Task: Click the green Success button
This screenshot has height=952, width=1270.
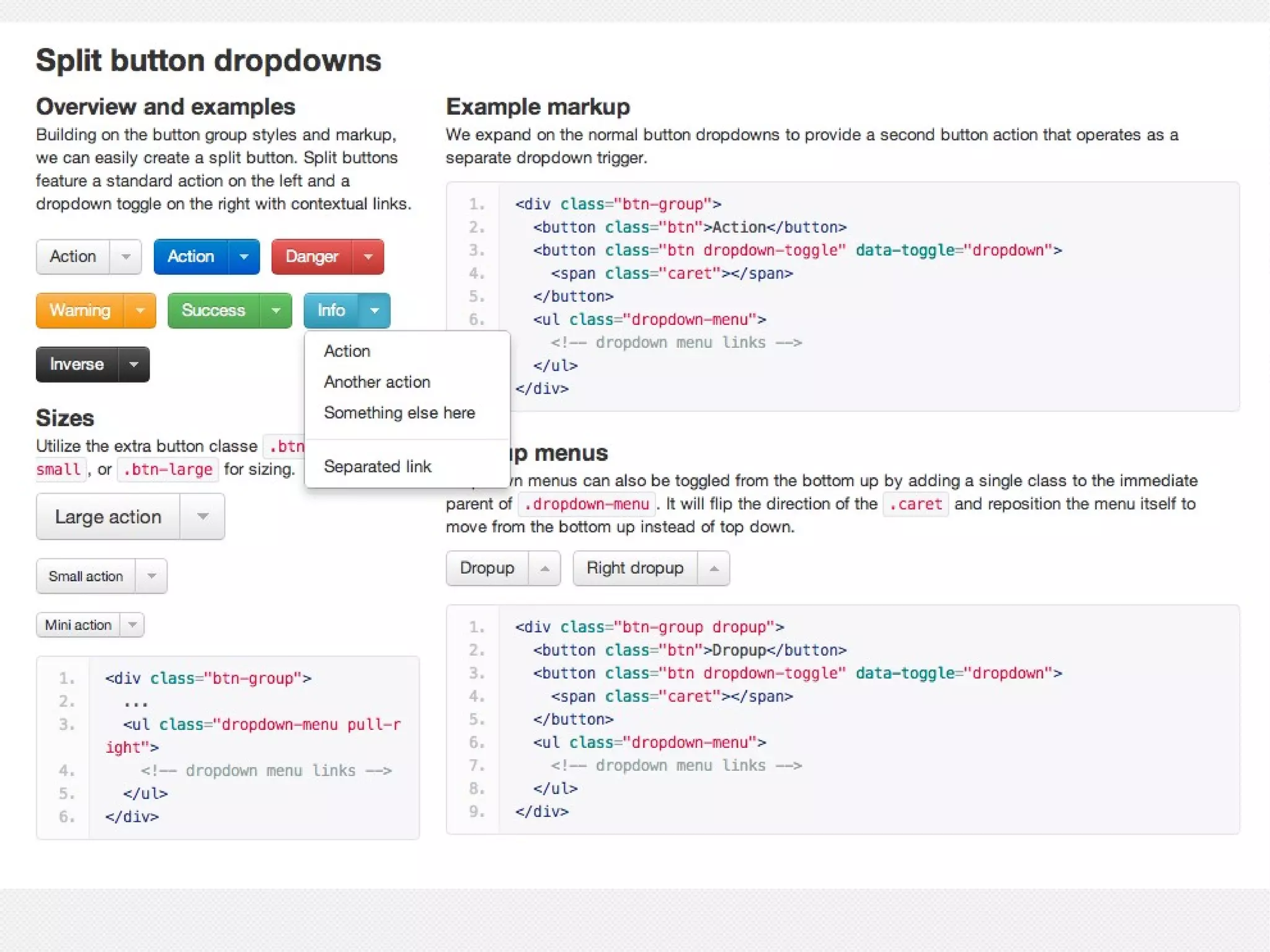Action: [213, 310]
